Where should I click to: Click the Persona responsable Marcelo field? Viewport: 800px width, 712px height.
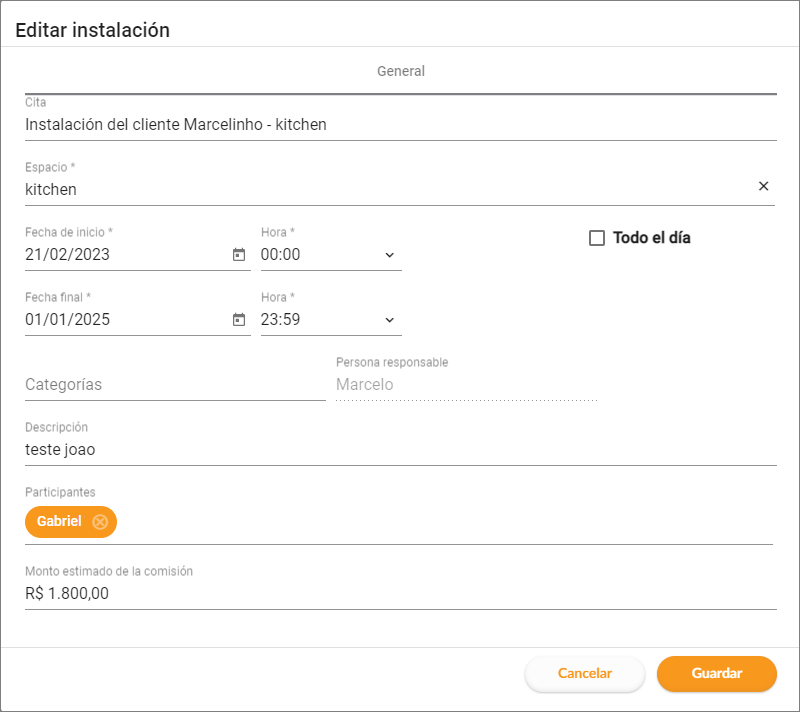(x=466, y=385)
